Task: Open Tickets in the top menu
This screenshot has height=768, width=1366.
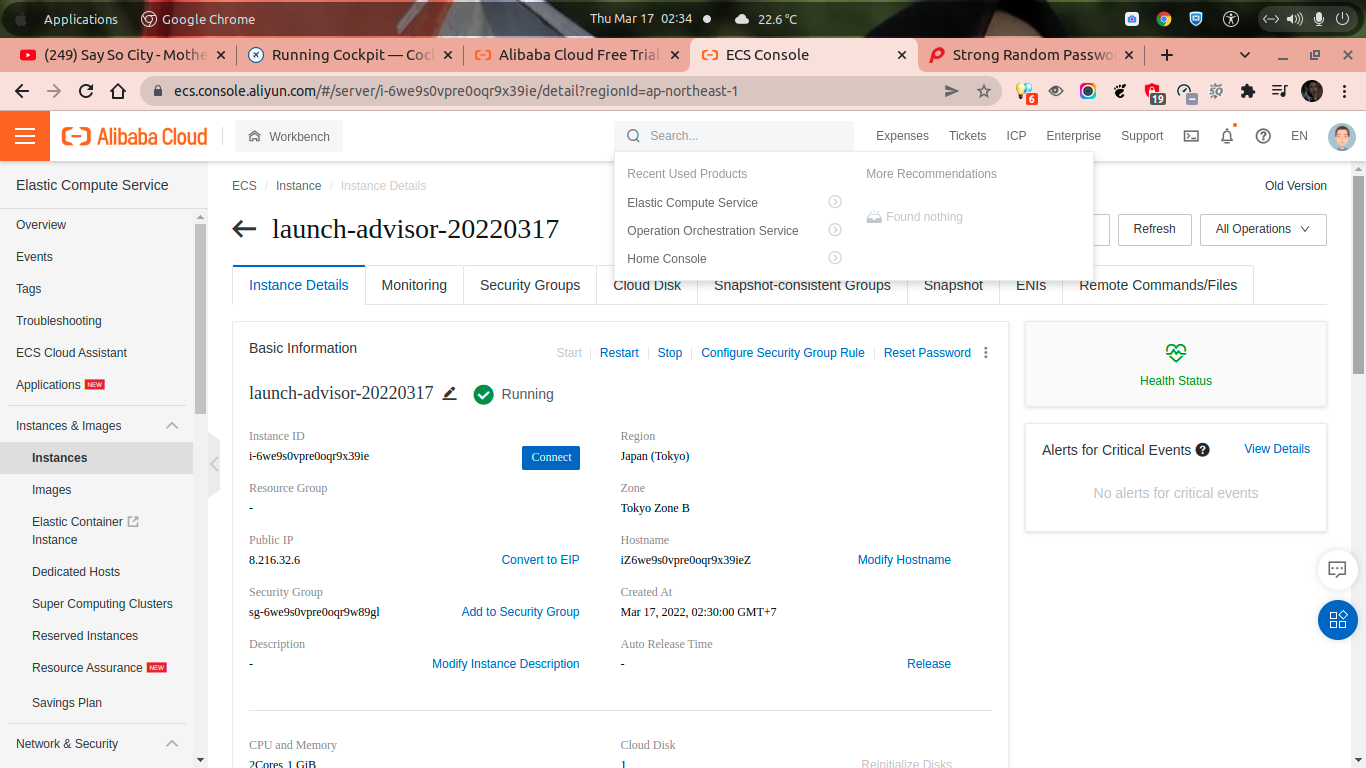Action: tap(967, 136)
